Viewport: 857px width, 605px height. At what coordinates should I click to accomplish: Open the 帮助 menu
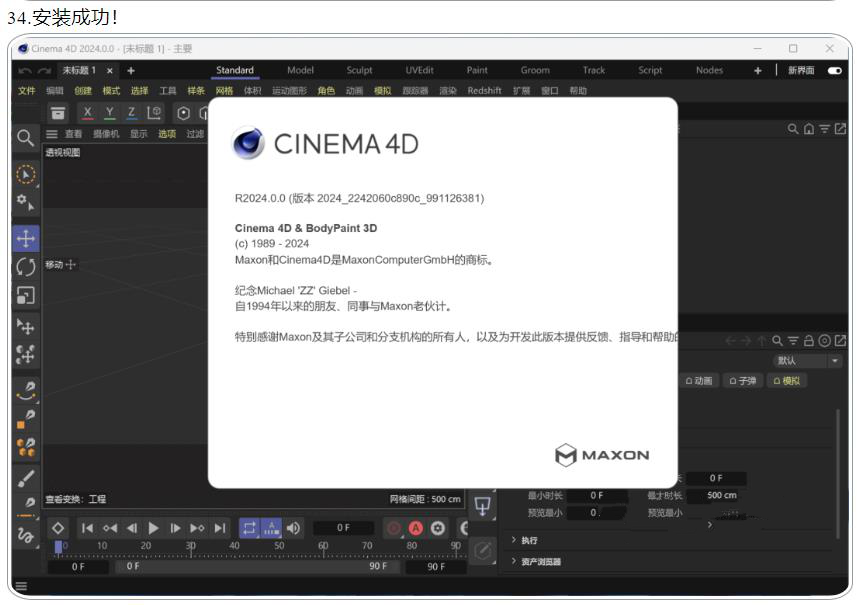pos(578,91)
